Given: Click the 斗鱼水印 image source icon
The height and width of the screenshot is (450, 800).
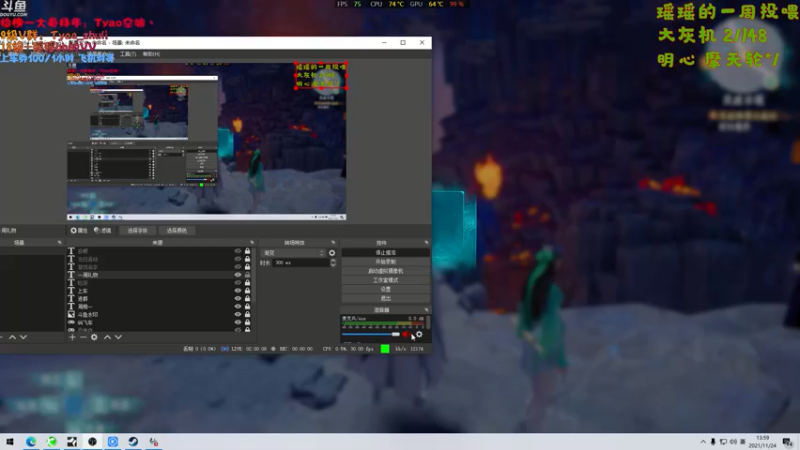Looking at the screenshot, I should pyautogui.click(x=71, y=315).
